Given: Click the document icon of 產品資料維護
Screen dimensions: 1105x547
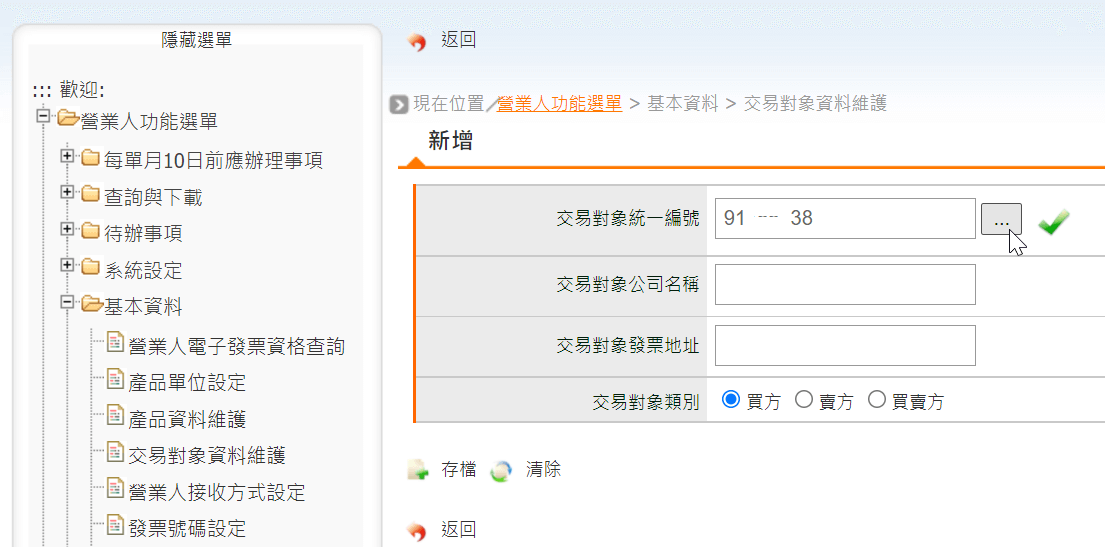Looking at the screenshot, I should pos(115,416).
